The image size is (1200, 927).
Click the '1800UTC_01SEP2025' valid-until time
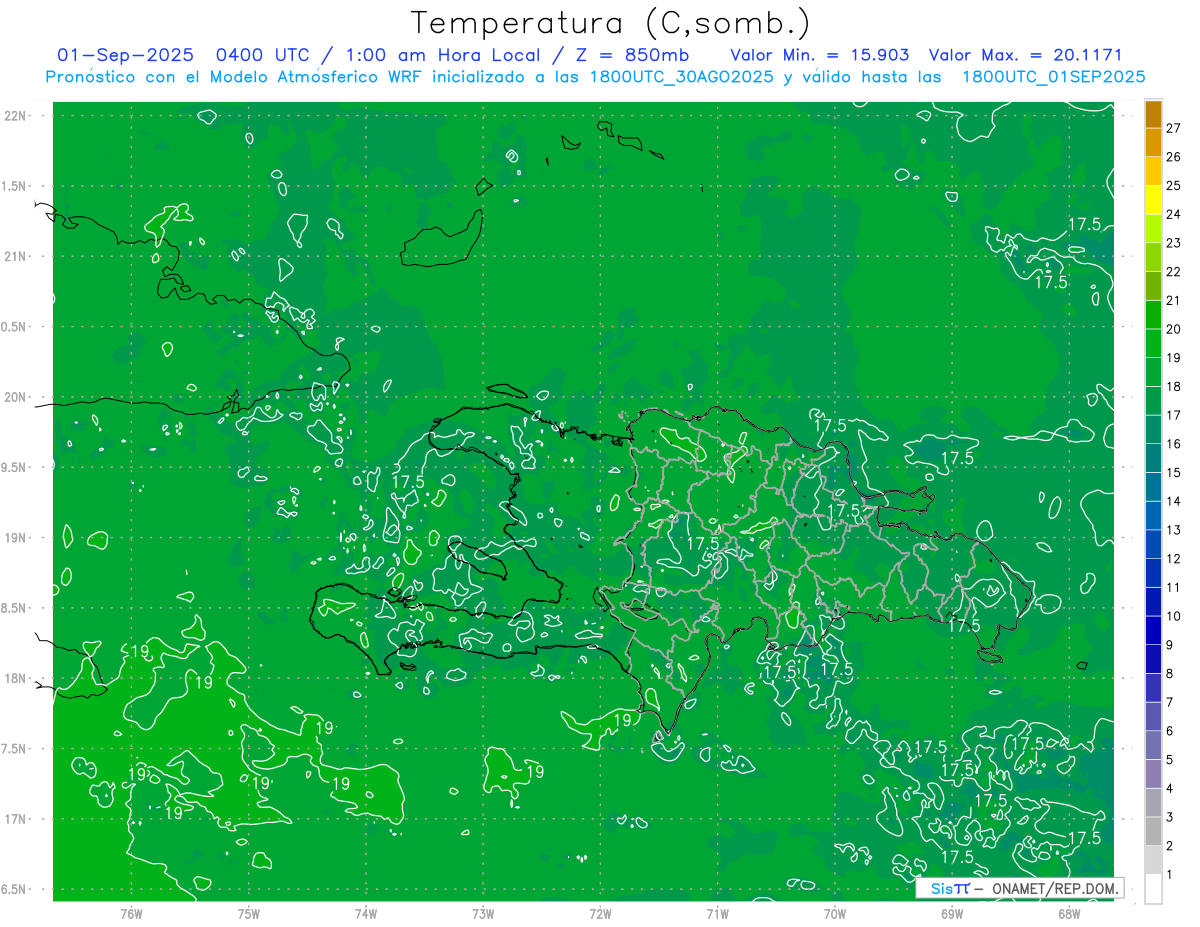point(1053,77)
